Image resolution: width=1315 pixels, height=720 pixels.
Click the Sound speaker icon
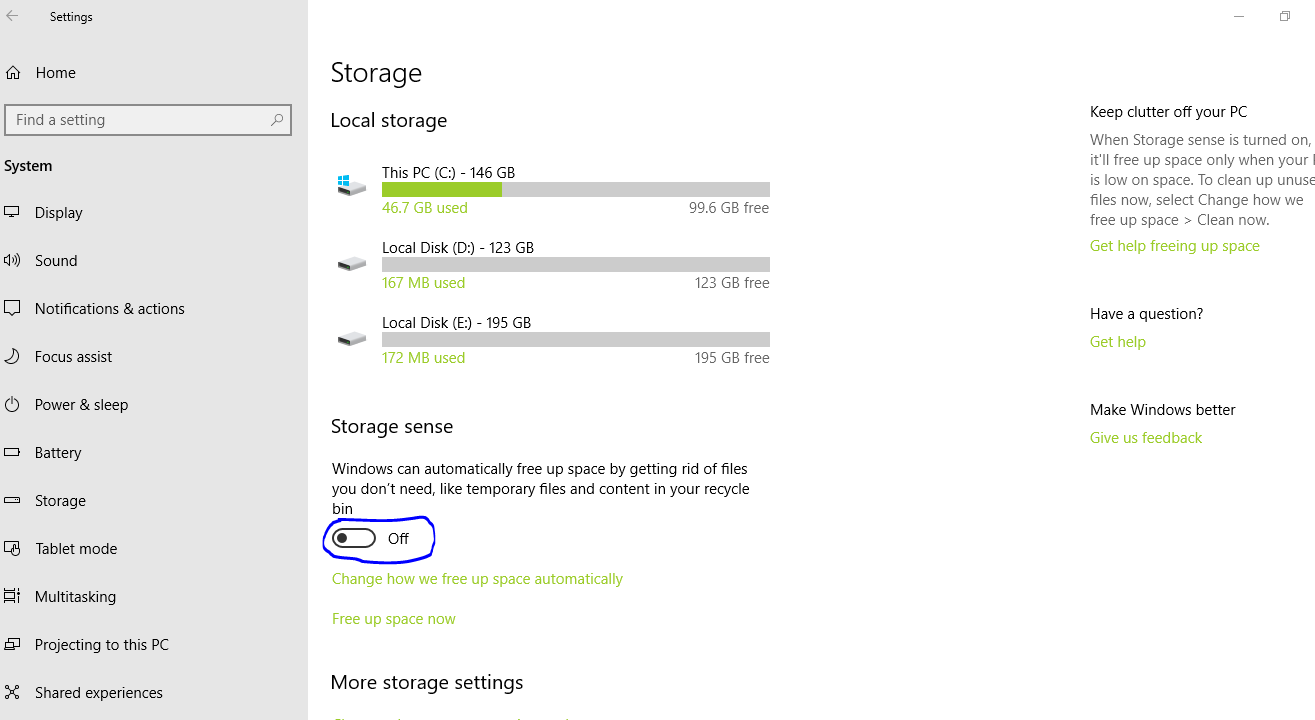[14, 260]
